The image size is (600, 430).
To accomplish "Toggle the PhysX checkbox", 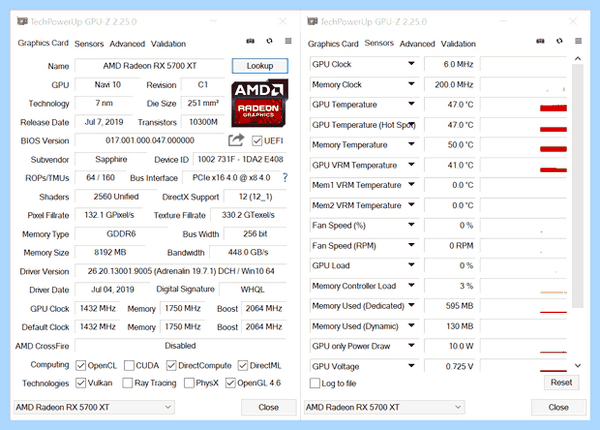I will 189,383.
